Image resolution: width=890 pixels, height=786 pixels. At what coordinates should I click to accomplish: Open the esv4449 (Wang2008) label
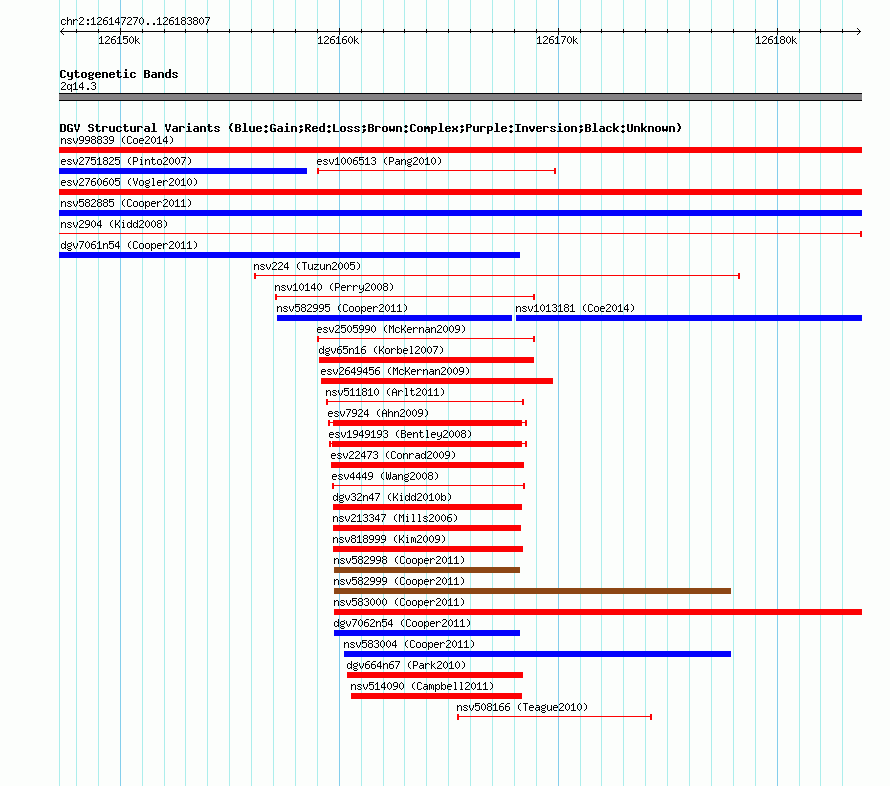pos(385,476)
